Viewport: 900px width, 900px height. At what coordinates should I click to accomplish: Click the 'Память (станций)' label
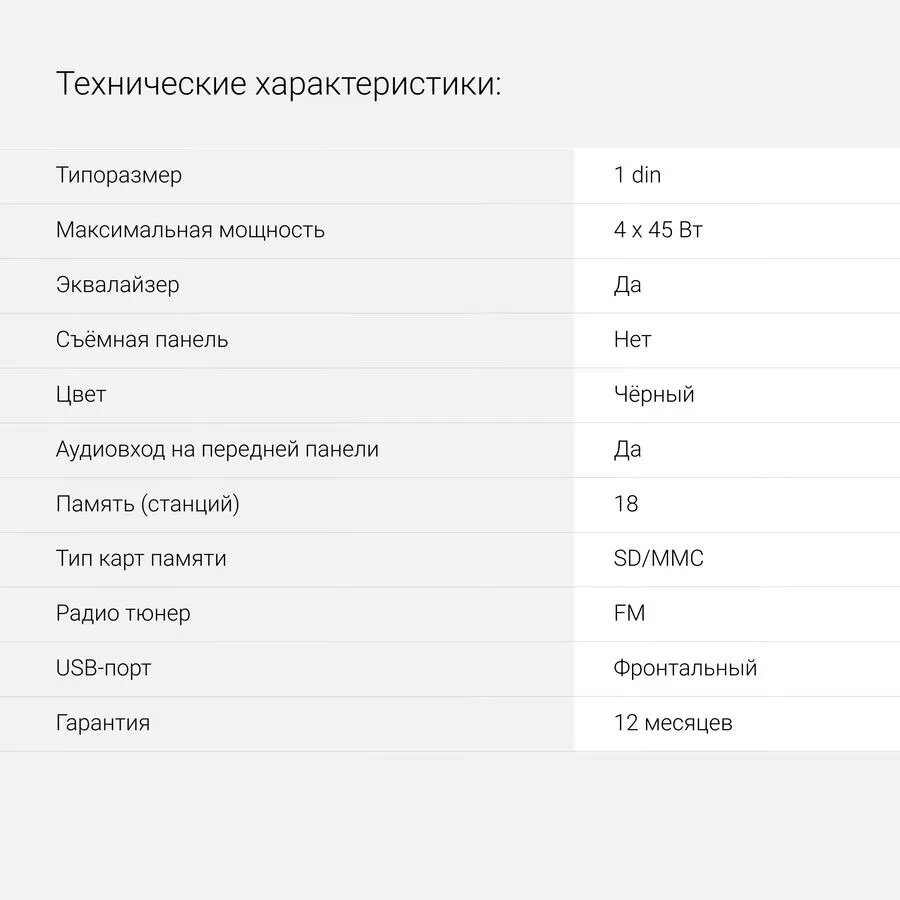[x=148, y=504]
